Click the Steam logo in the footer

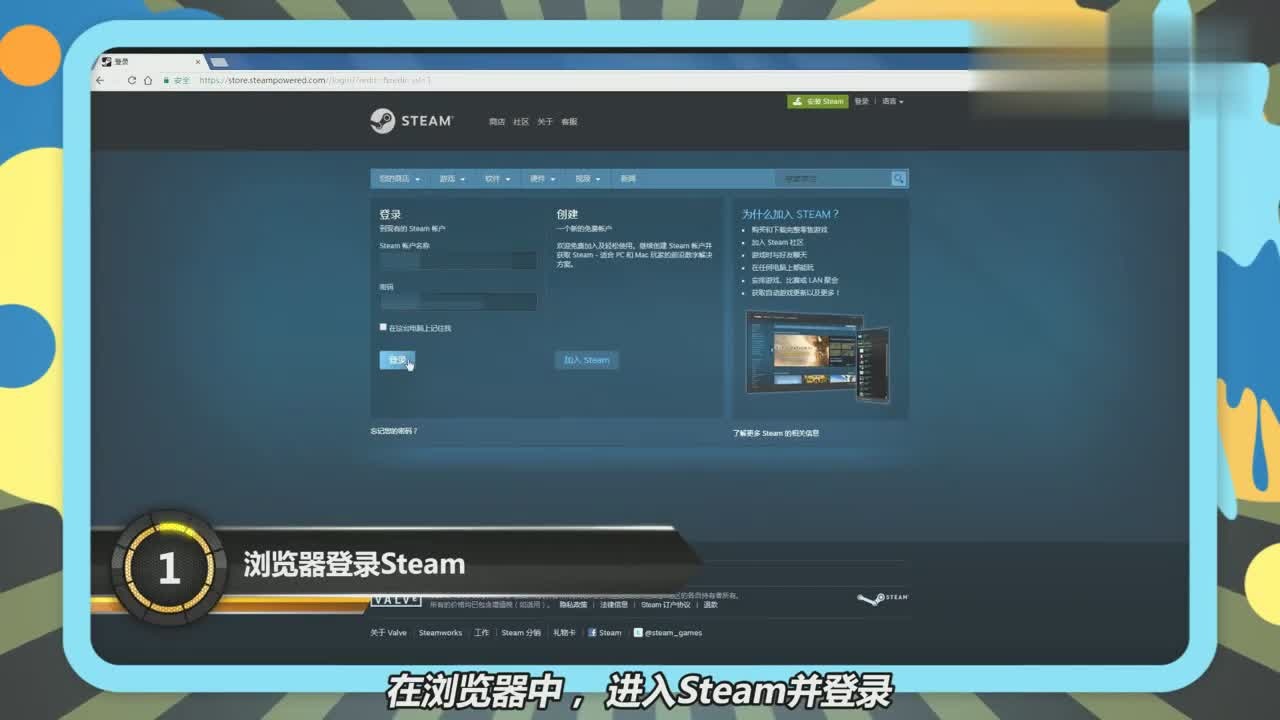pos(883,598)
